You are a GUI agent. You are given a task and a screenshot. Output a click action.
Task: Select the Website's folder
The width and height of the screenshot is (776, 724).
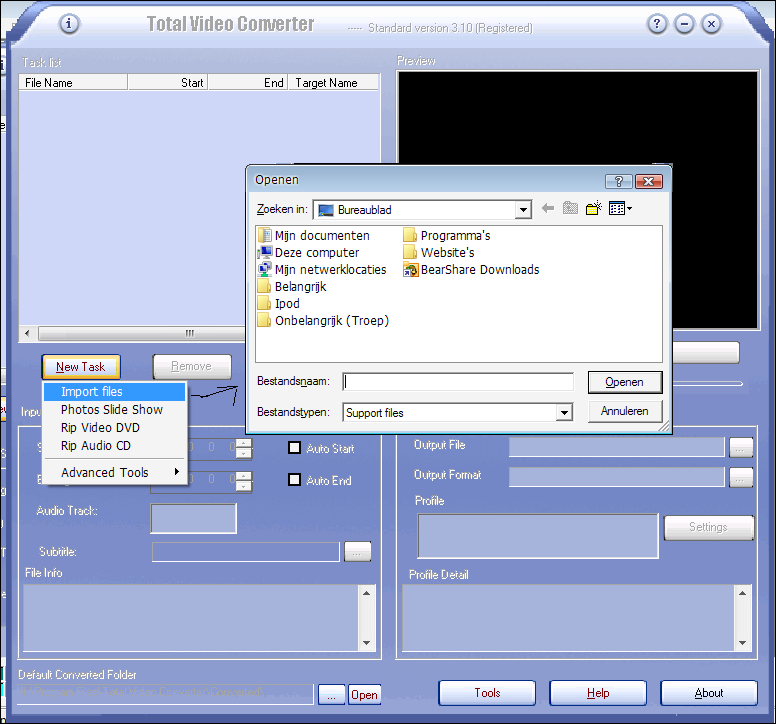439,252
